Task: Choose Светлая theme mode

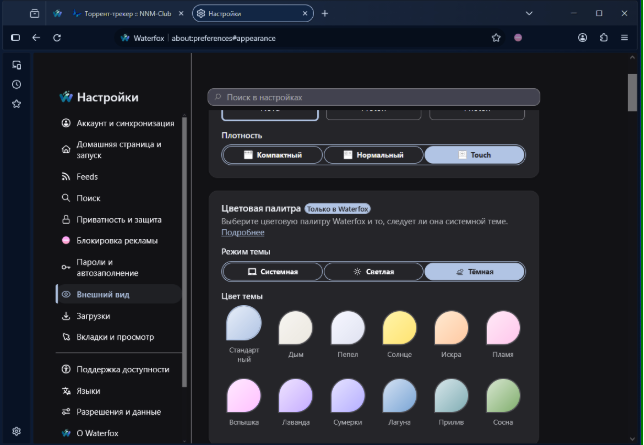Action: coord(373,272)
